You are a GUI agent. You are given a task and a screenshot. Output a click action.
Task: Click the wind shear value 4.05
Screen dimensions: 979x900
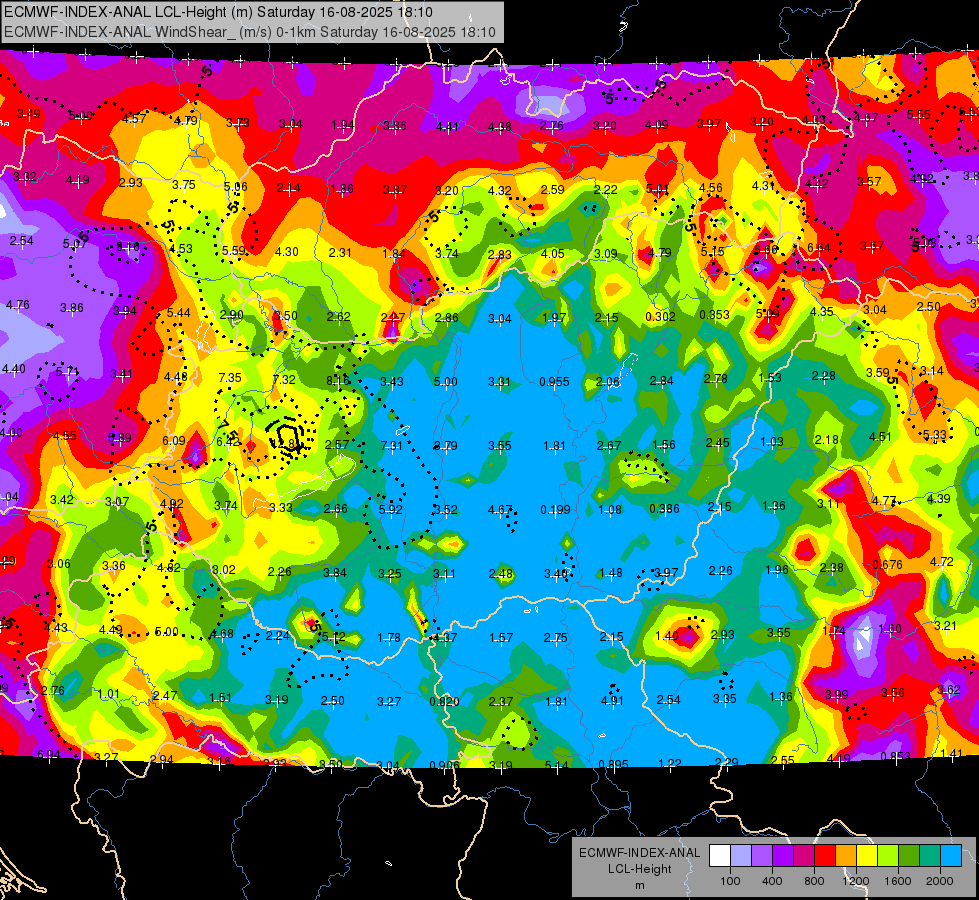(553, 254)
